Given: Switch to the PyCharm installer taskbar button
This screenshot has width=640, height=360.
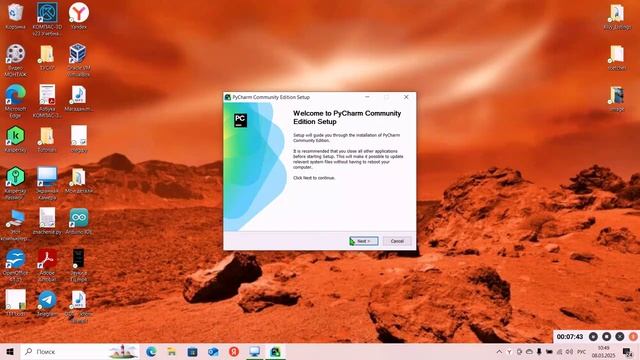Looking at the screenshot, I should (x=276, y=351).
